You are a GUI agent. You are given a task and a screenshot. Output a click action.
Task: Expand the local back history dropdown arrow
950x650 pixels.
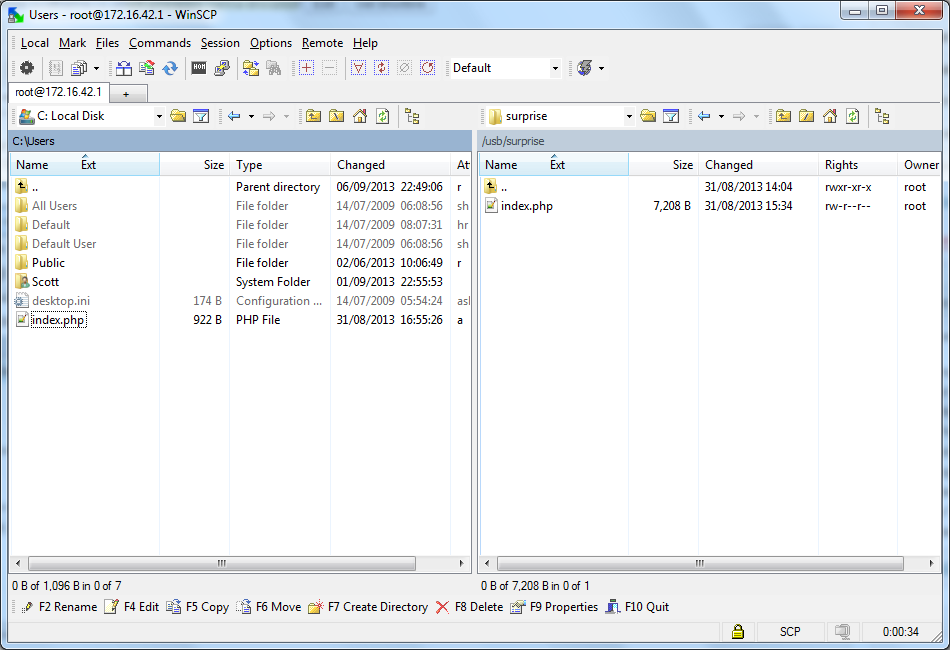point(251,116)
